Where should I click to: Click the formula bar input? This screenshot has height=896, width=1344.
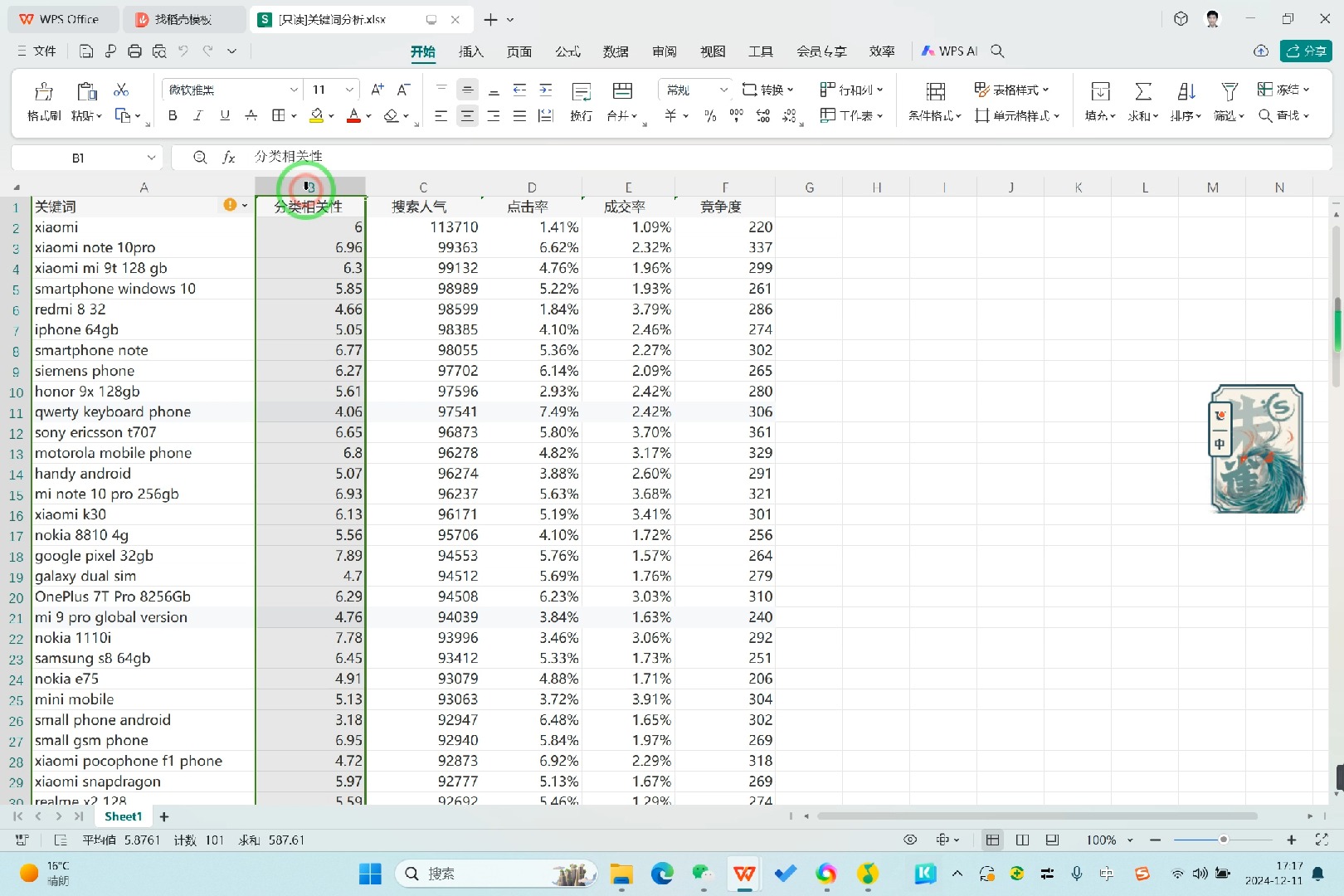click(788, 157)
